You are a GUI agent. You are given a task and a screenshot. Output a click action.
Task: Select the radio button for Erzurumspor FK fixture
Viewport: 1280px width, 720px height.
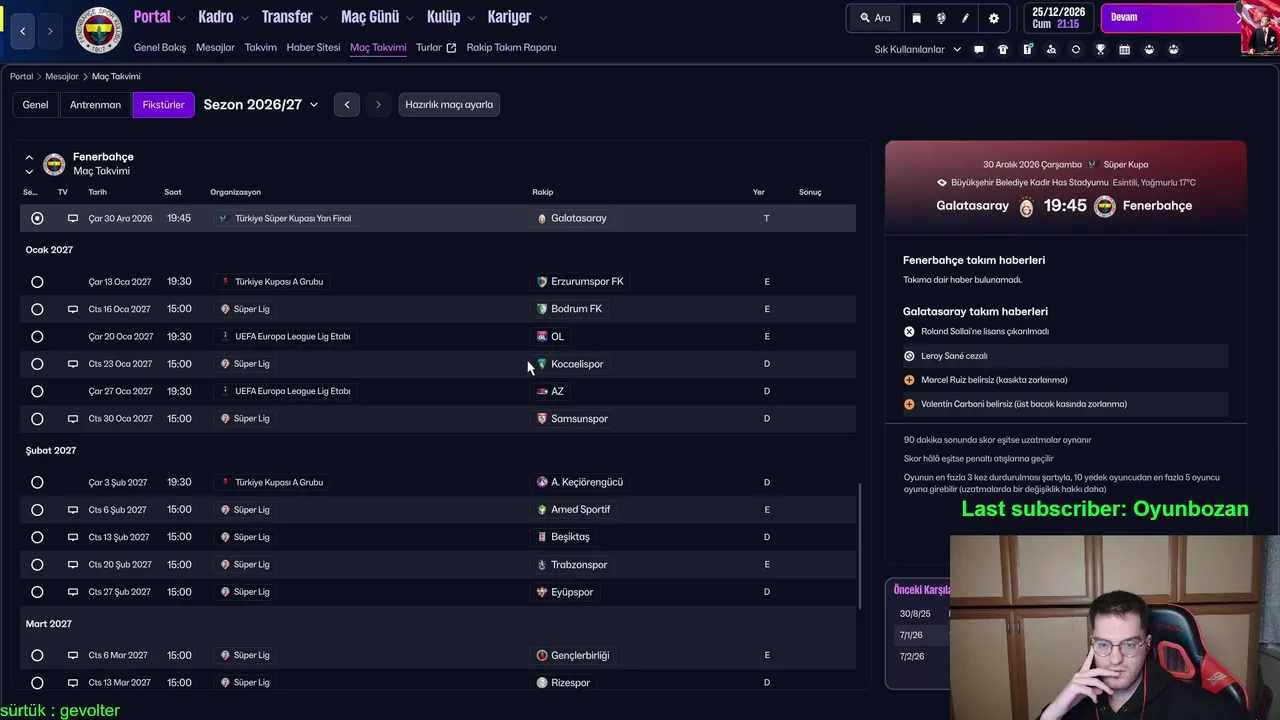point(37,282)
